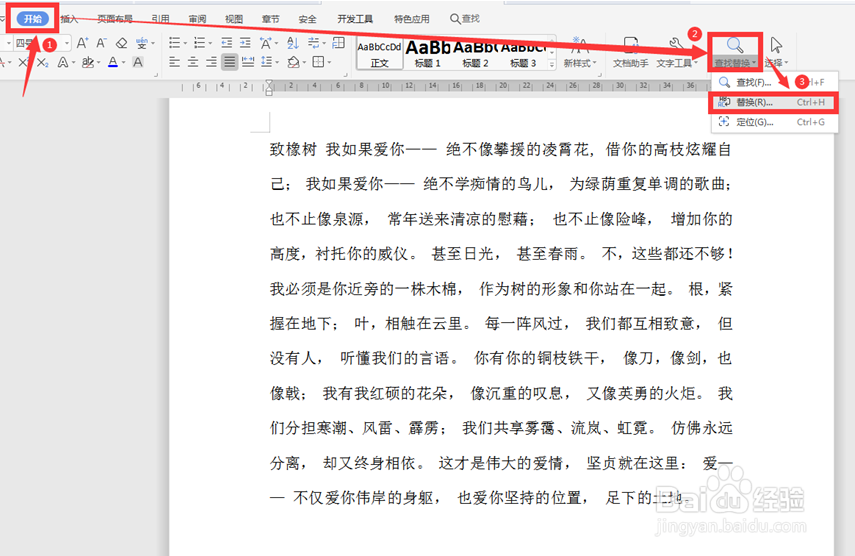
Task: Open paragraph shading fill tool
Action: [293, 62]
